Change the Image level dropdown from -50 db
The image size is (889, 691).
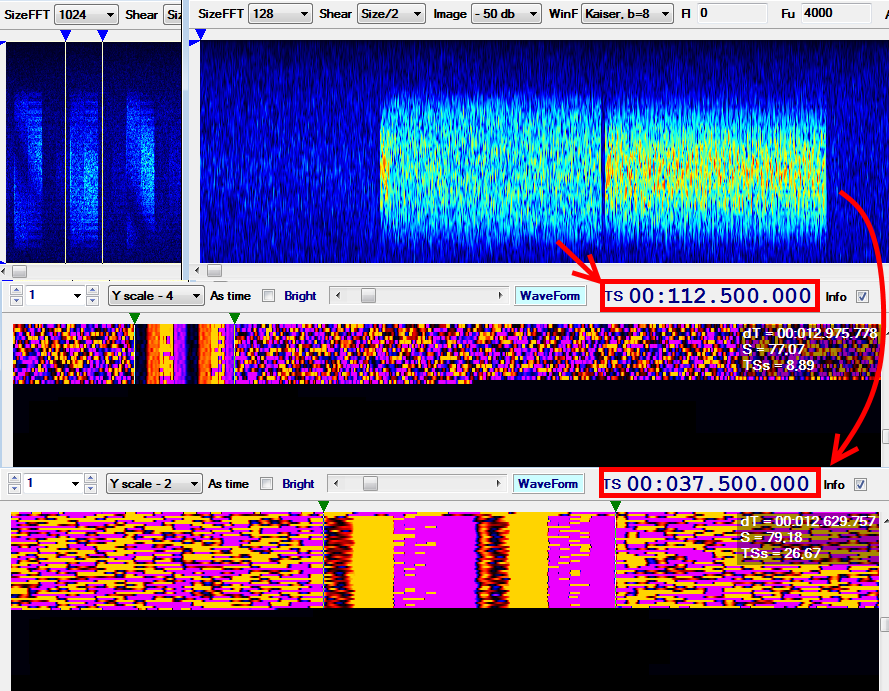click(505, 14)
